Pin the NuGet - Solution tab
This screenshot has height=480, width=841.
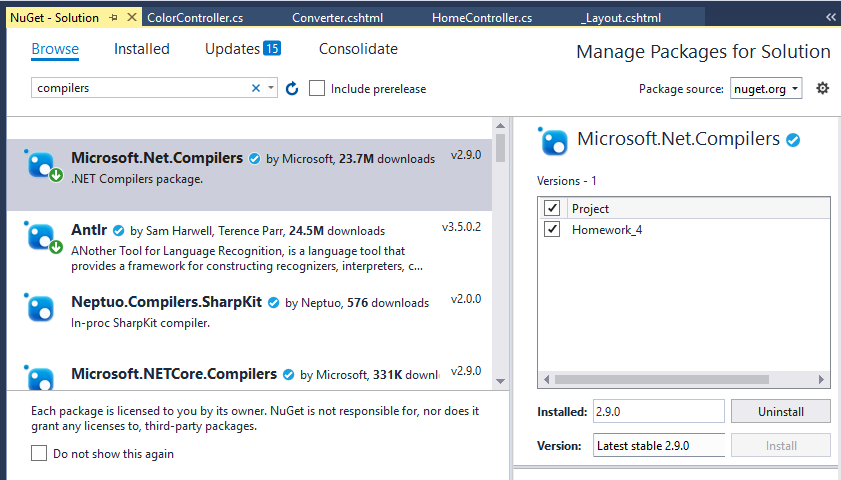113,18
